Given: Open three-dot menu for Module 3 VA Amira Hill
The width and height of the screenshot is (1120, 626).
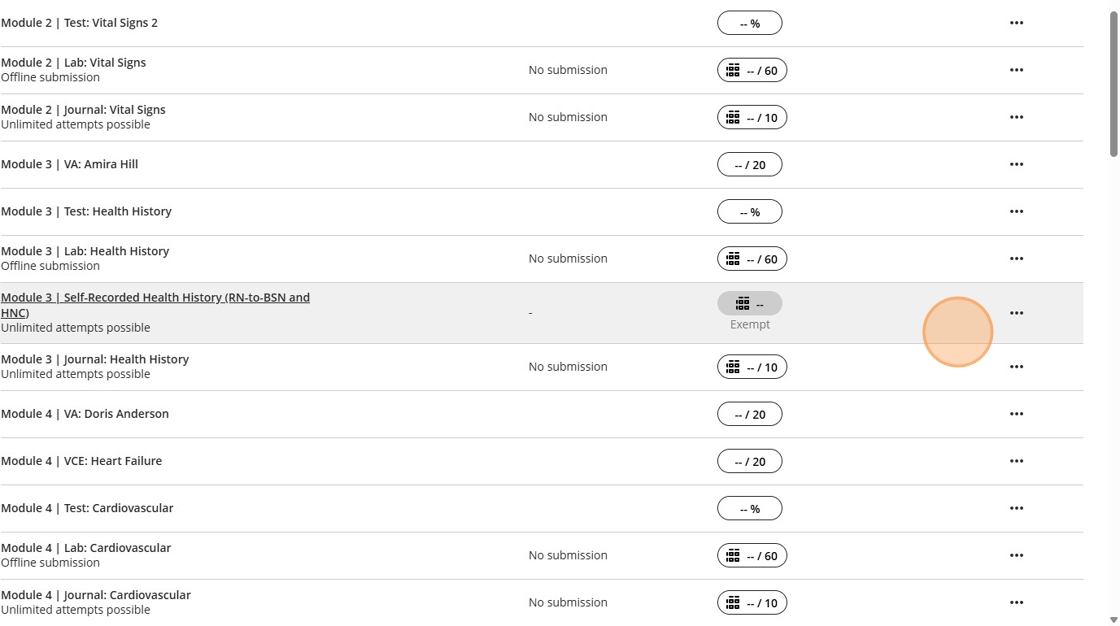Looking at the screenshot, I should coord(1016,164).
